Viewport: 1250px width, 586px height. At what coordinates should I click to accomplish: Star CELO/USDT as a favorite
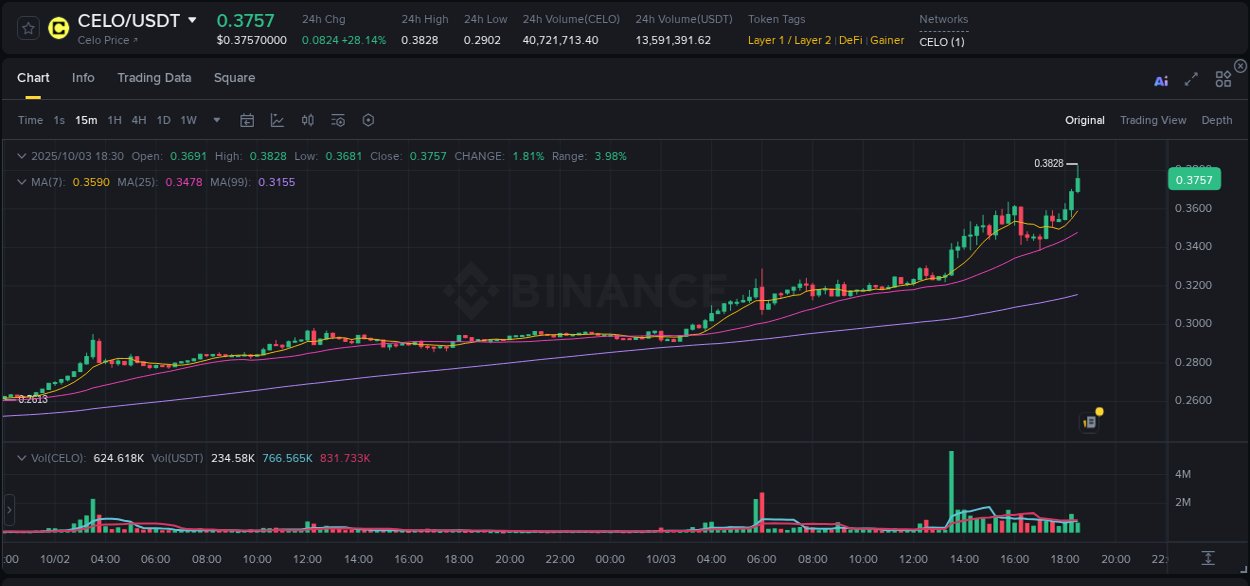point(26,28)
